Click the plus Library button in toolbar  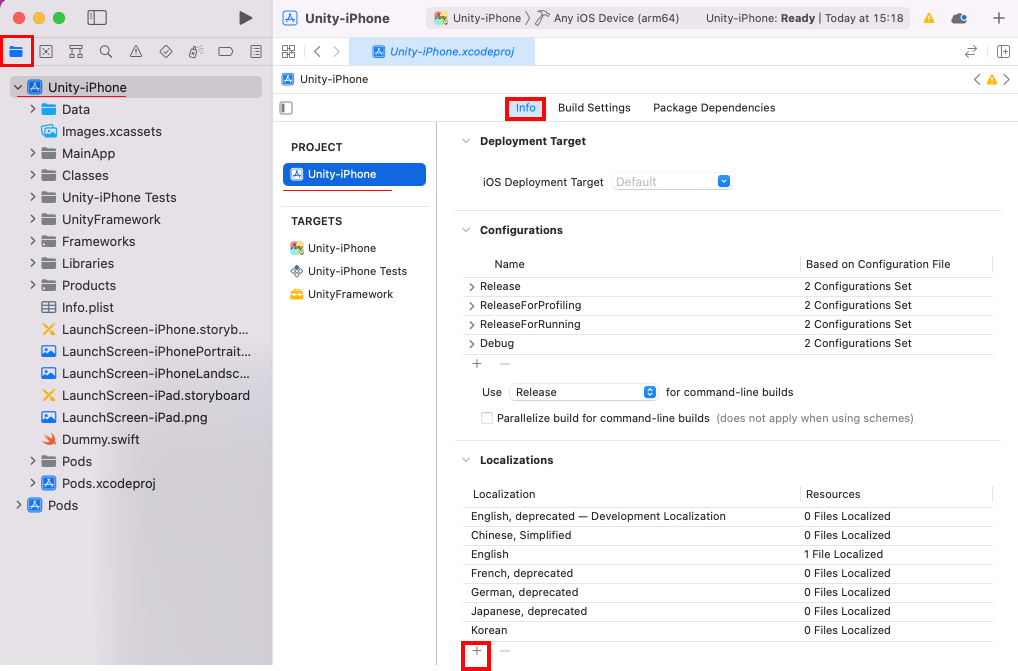coord(999,18)
